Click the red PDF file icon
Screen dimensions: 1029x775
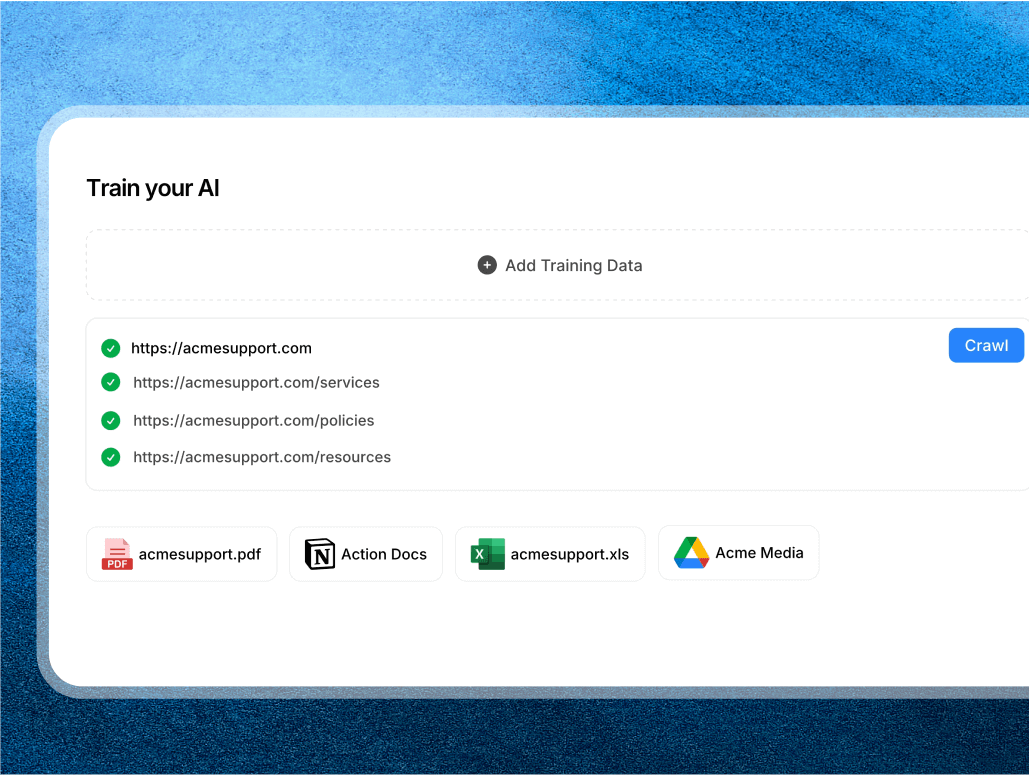point(117,554)
